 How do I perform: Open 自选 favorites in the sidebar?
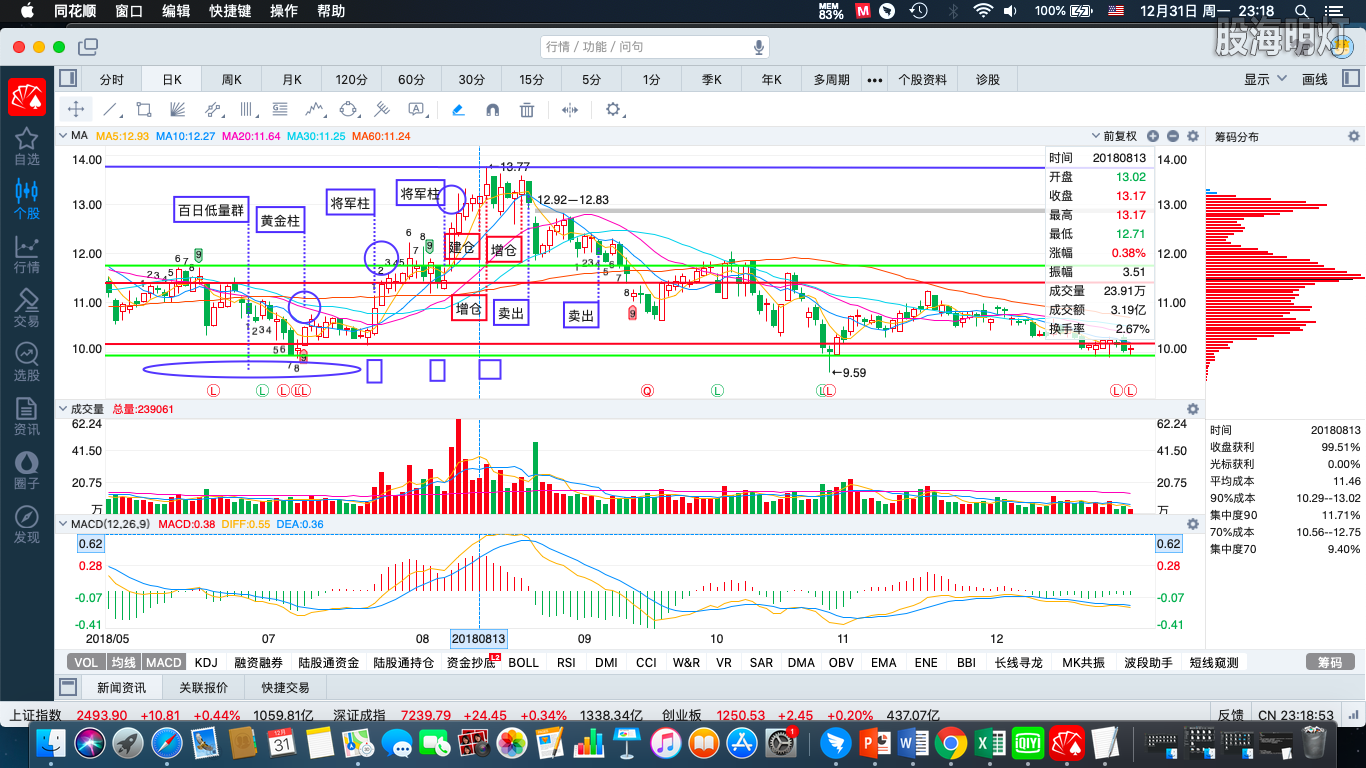(x=27, y=147)
